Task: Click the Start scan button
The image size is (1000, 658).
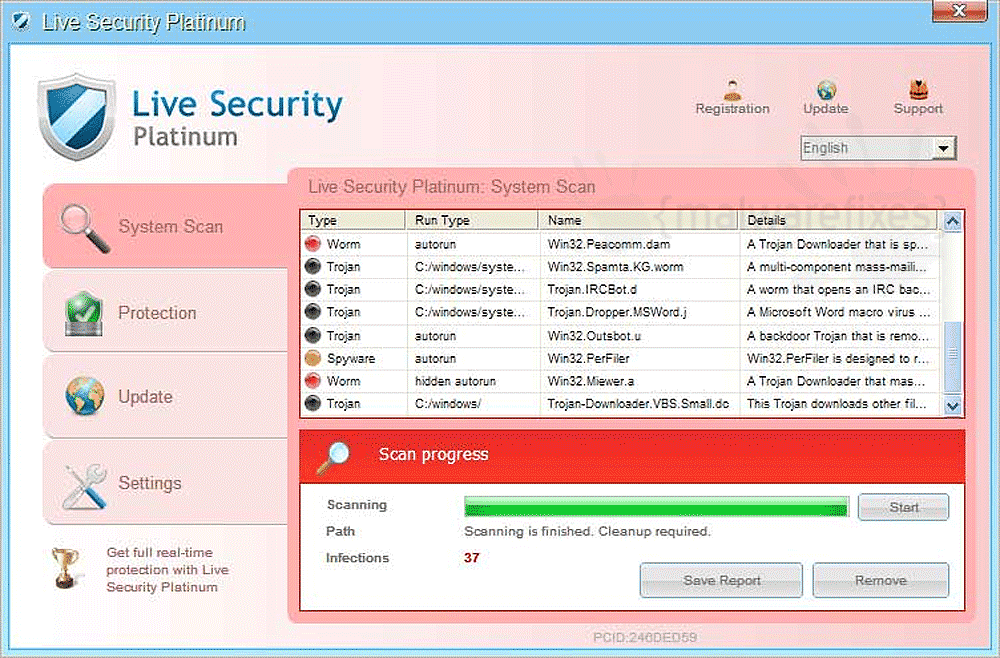Action: pos(903,508)
